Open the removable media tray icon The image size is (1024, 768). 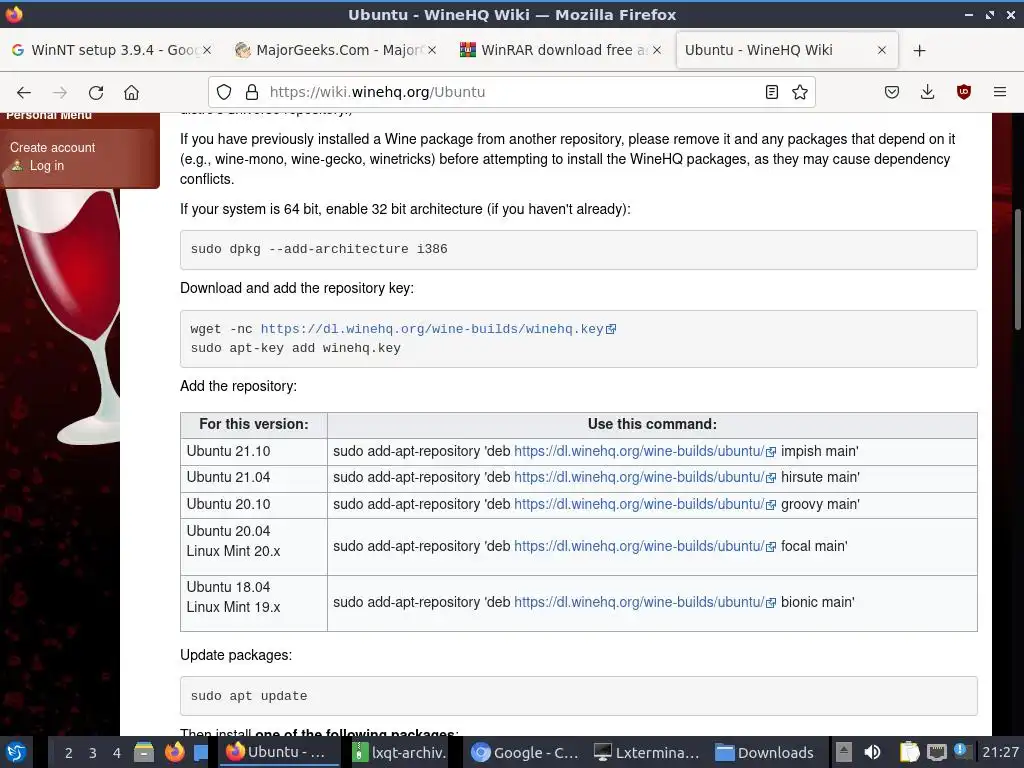[x=844, y=752]
